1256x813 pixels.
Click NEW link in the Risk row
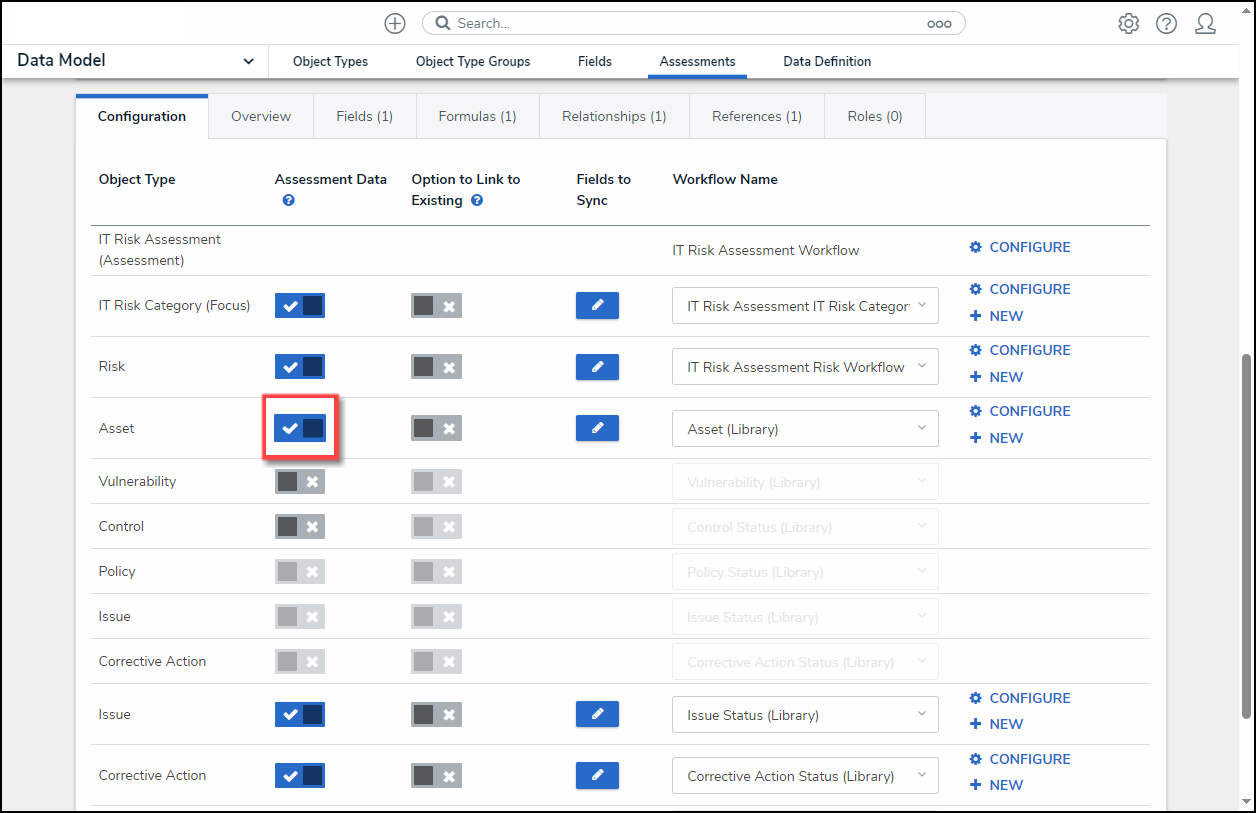pyautogui.click(x=997, y=377)
